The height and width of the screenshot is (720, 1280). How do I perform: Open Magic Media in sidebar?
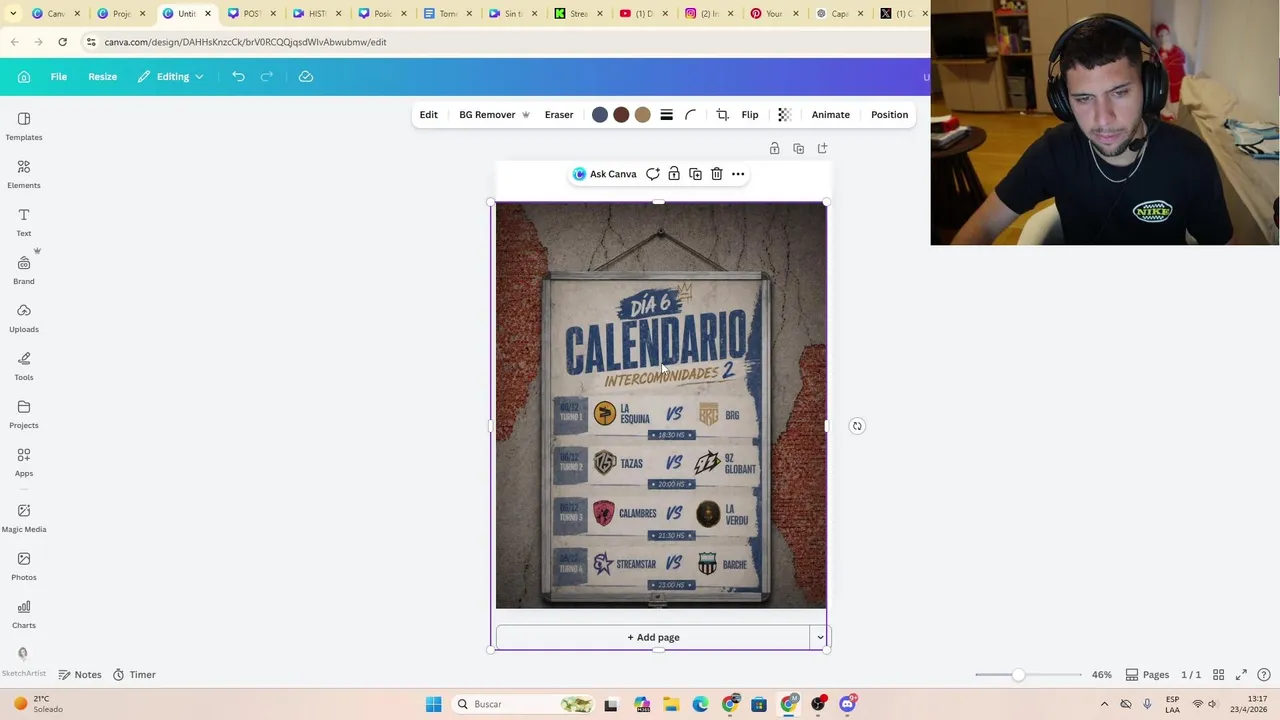(24, 518)
